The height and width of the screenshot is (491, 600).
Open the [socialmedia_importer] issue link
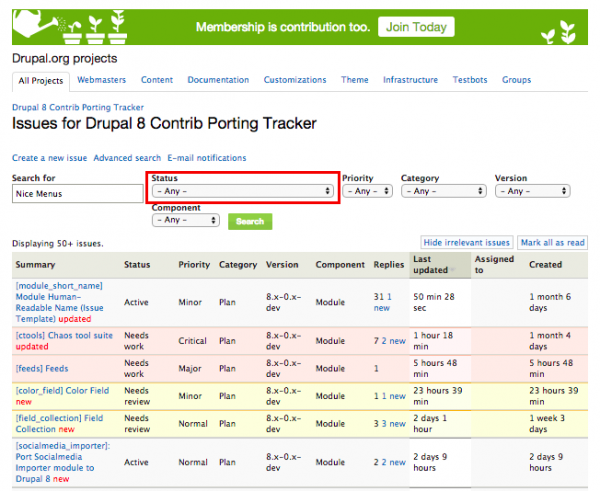point(63,462)
